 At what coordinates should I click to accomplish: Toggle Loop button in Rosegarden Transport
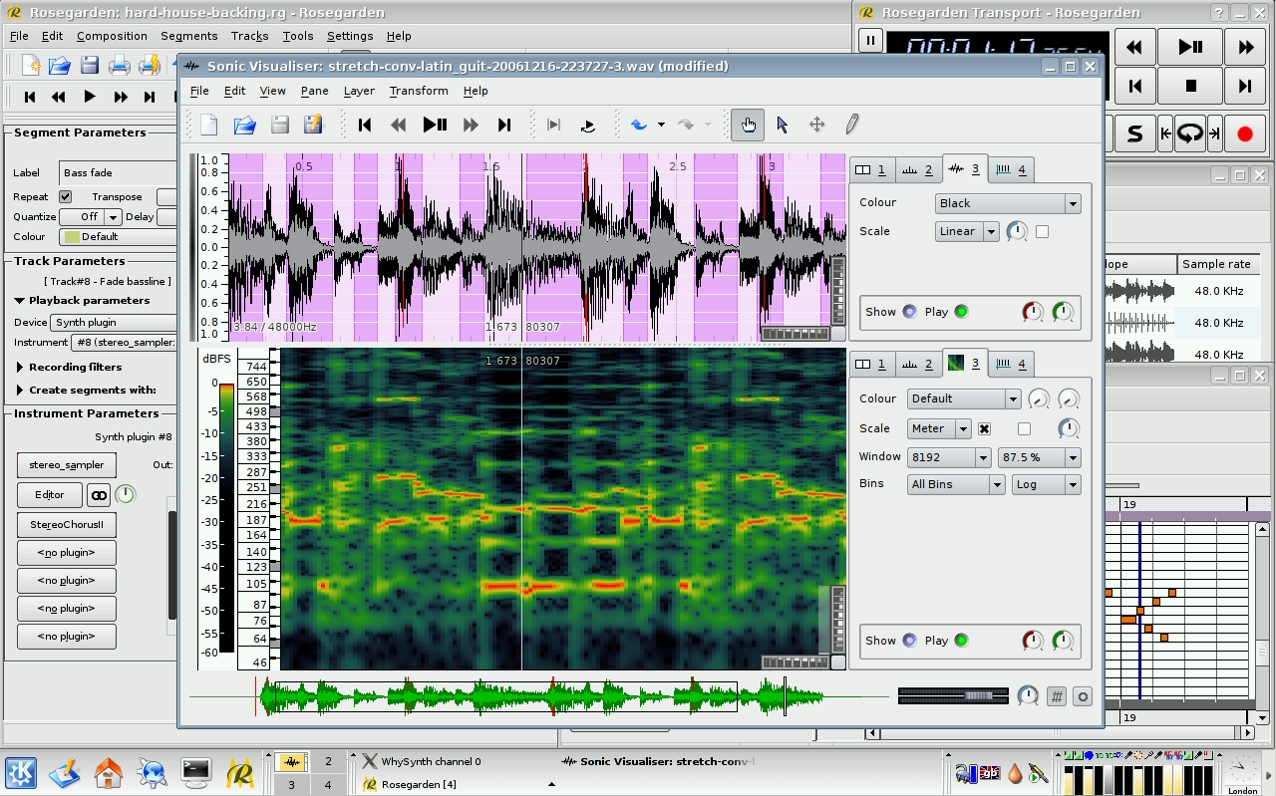pyautogui.click(x=1189, y=134)
